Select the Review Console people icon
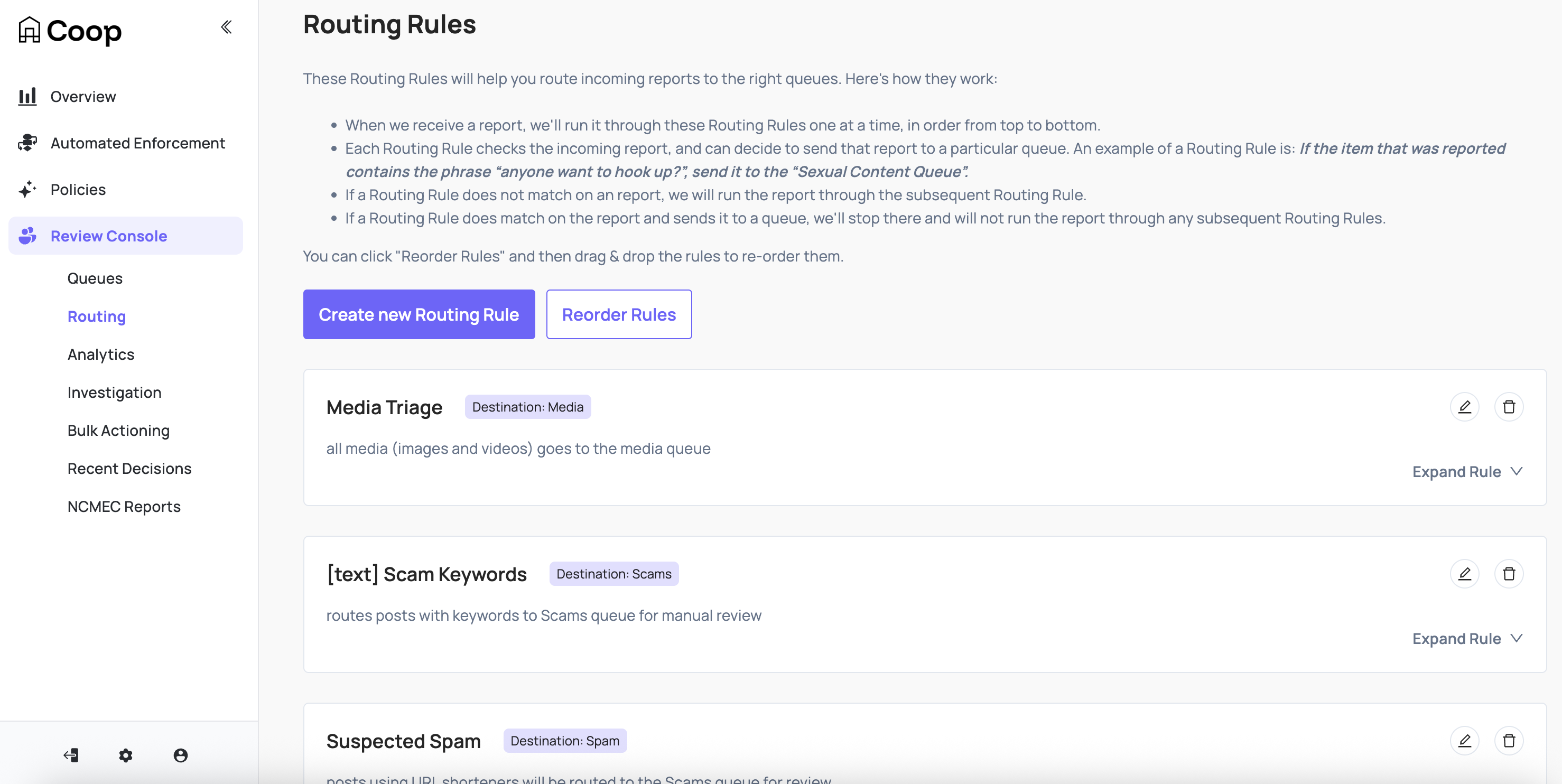This screenshot has width=1562, height=784. click(x=27, y=236)
